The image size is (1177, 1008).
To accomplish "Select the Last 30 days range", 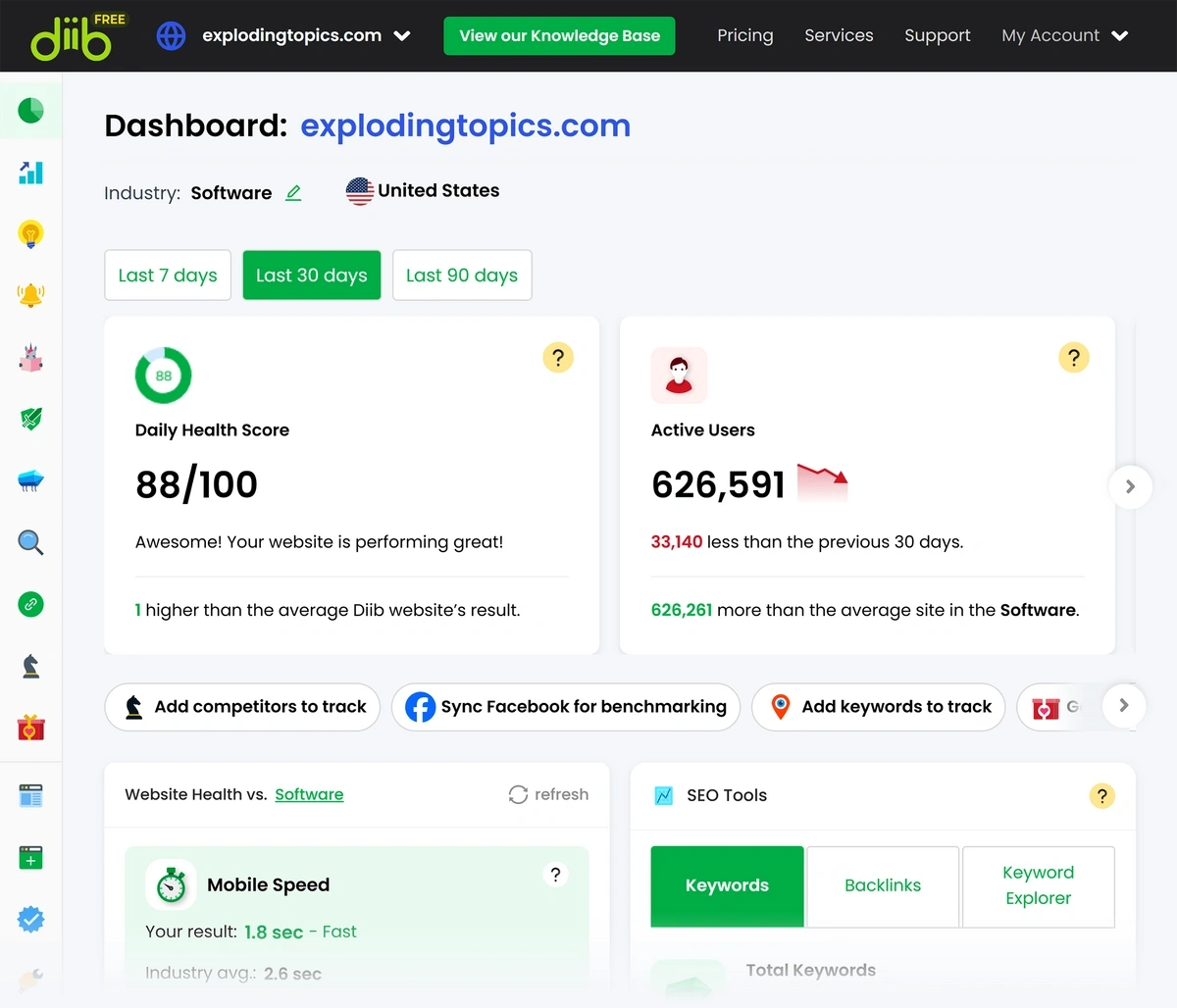I will [312, 275].
